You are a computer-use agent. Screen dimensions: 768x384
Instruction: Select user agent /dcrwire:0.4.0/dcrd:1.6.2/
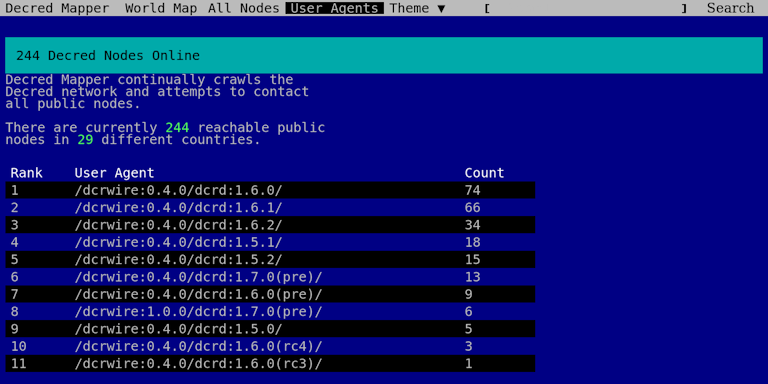point(178,225)
